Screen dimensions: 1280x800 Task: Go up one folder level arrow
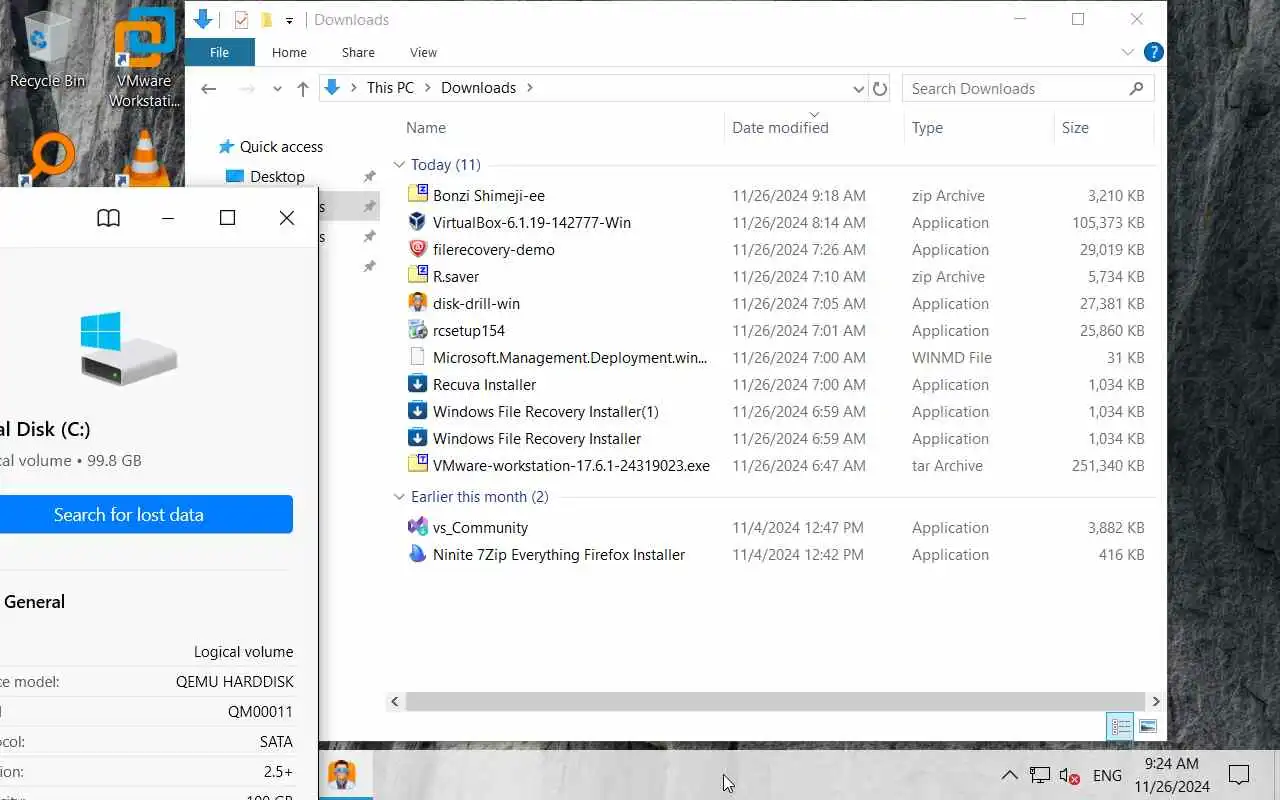(x=303, y=88)
